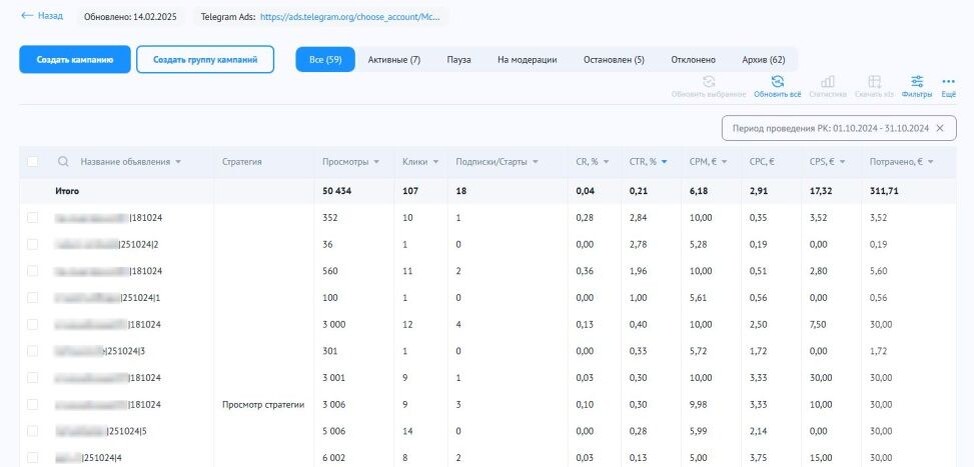Click the Назад link text

(x=50, y=16)
